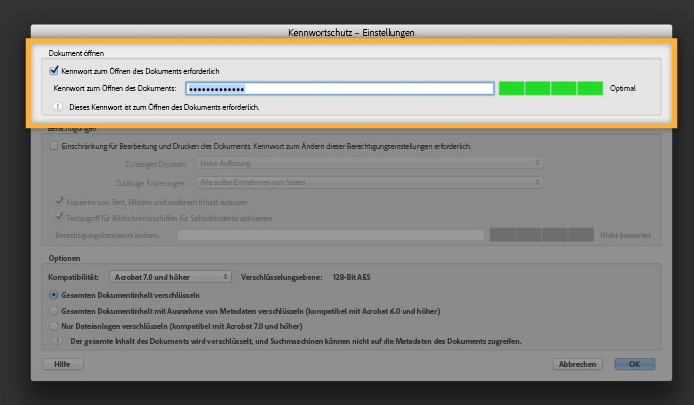Uncheck Kennwort zum Öffnen des Dokuments erforderlich
This screenshot has width=694, height=405.
pyautogui.click(x=54, y=70)
